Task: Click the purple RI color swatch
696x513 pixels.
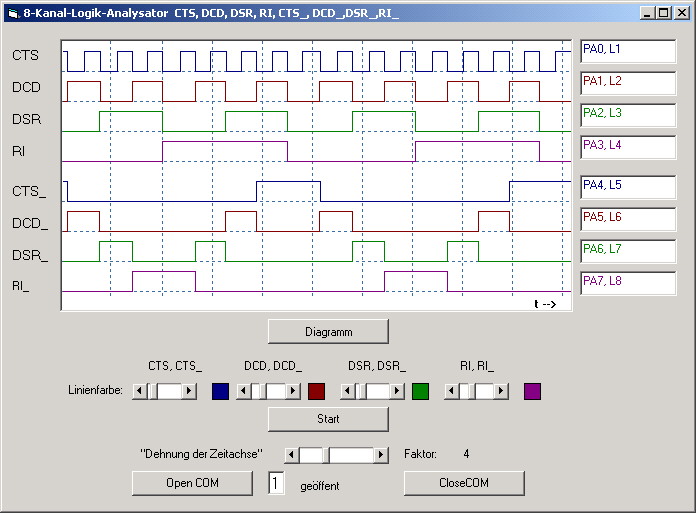Action: (532, 391)
